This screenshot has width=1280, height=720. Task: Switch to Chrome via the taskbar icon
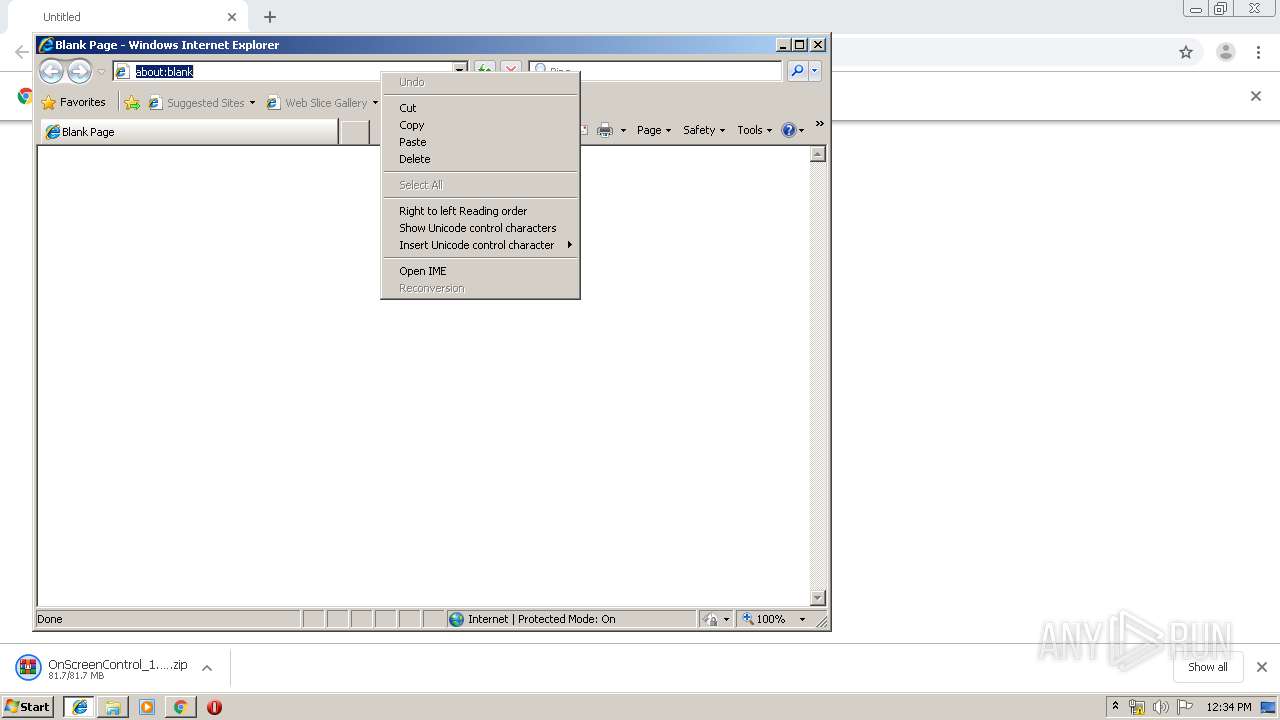pyautogui.click(x=180, y=707)
